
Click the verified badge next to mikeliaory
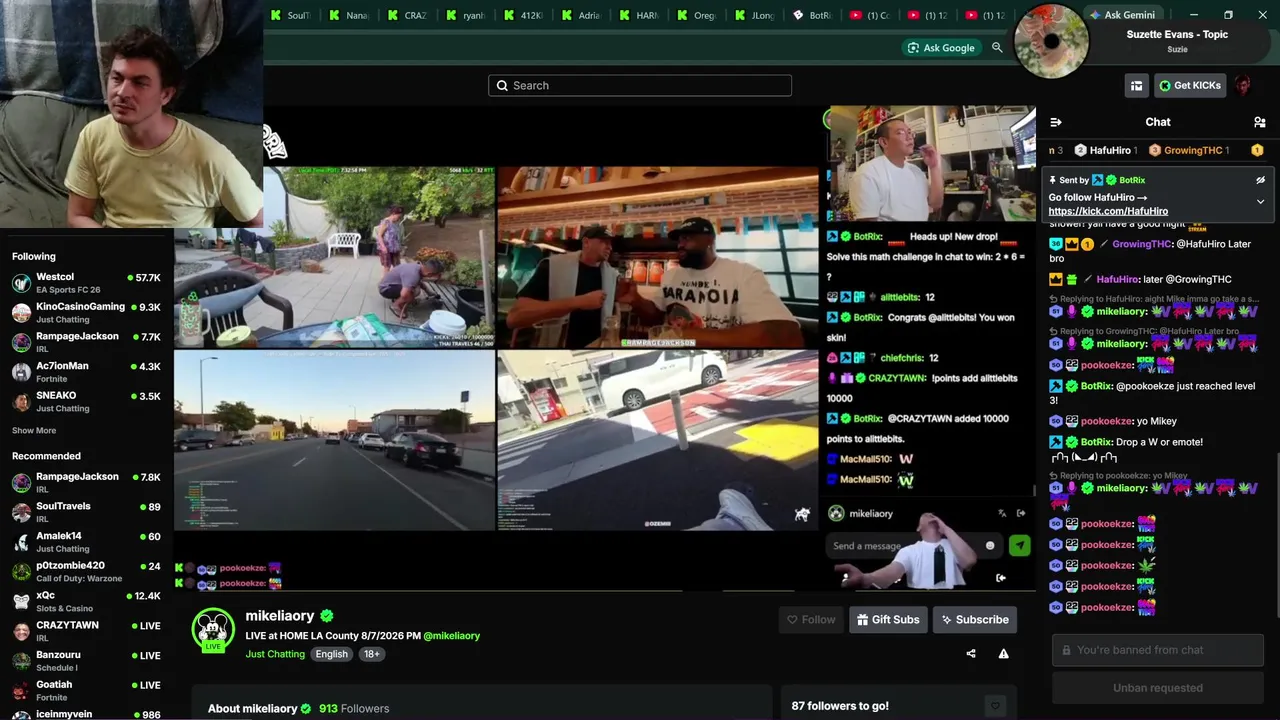pyautogui.click(x=327, y=616)
